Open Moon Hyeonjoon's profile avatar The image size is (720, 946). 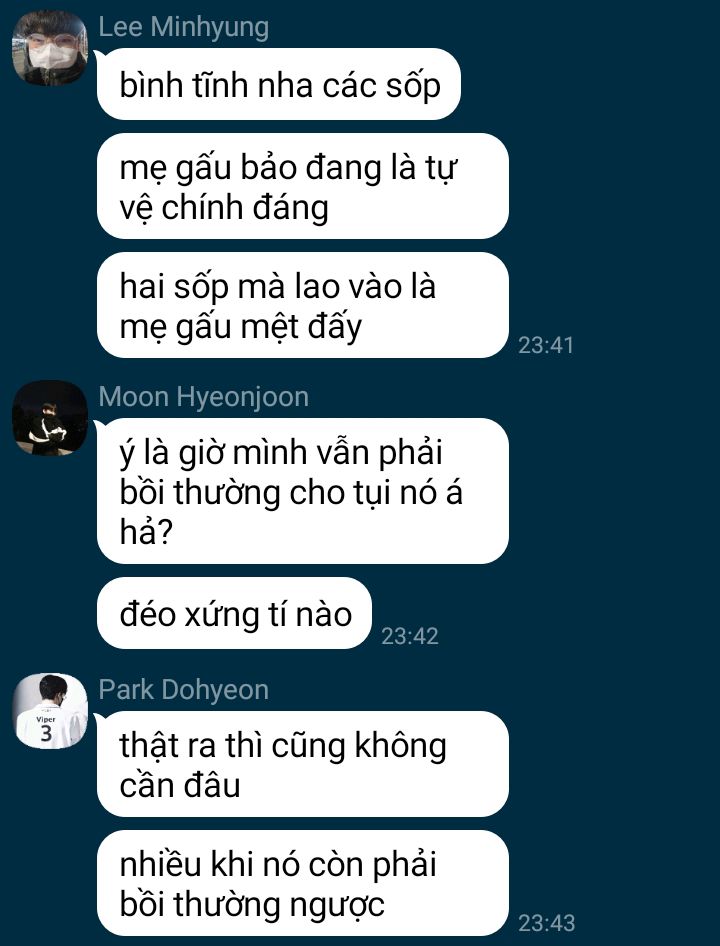50,417
